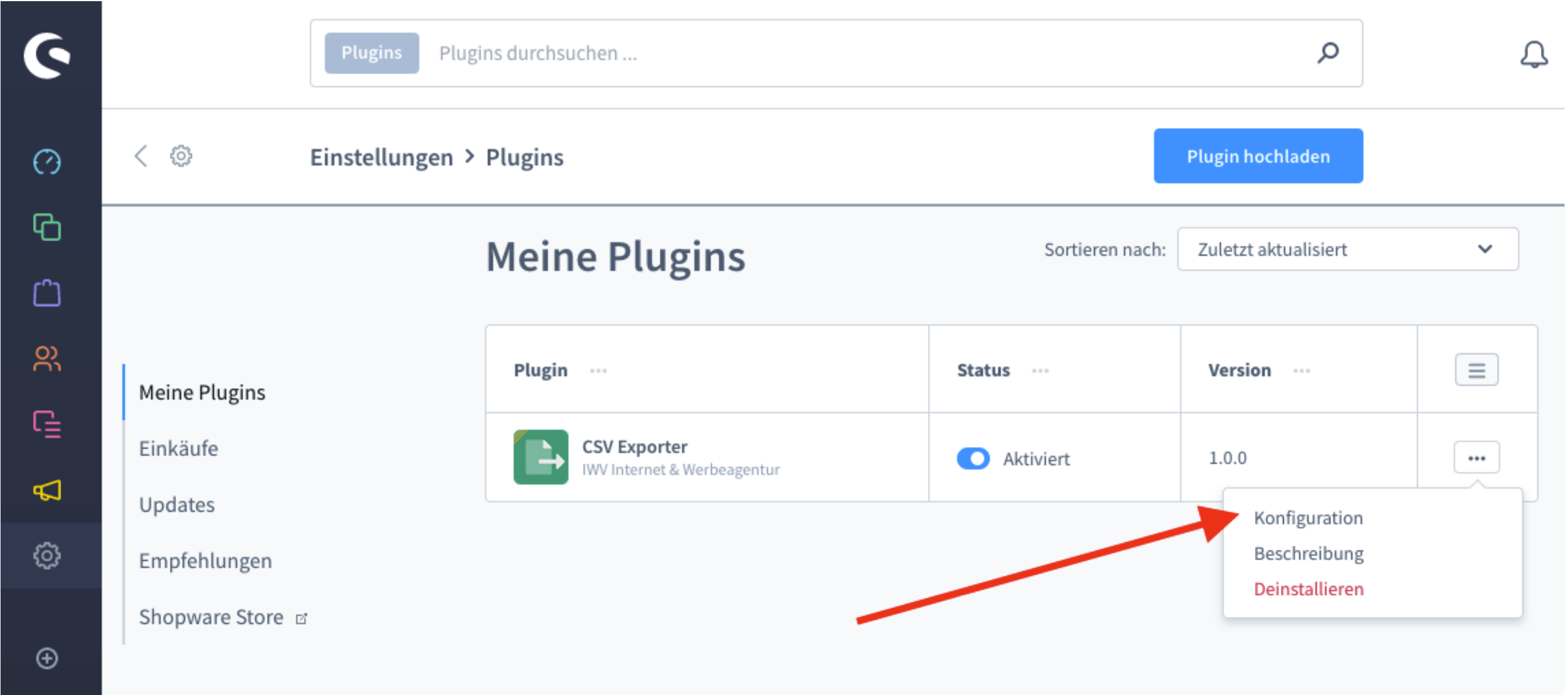1568x695 pixels.
Task: Click the Plugins durchsuchen search field
Action: coord(852,54)
